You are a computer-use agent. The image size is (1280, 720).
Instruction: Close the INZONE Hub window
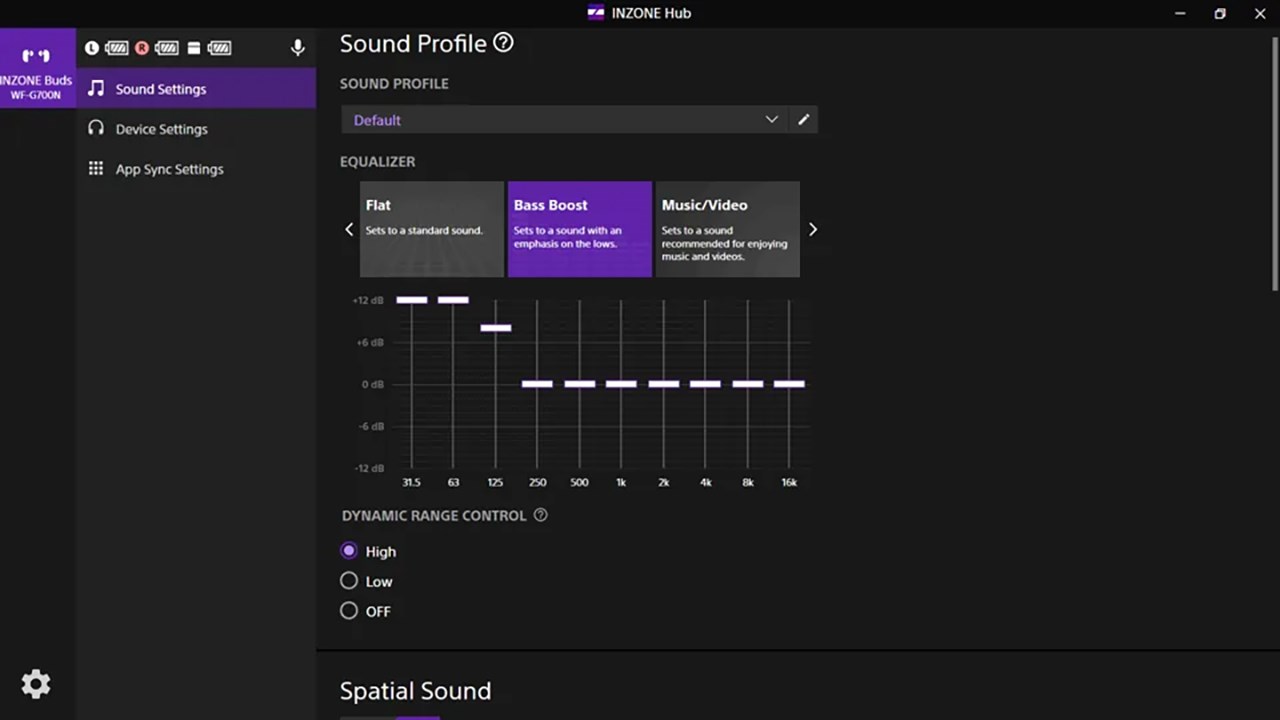(x=1260, y=13)
